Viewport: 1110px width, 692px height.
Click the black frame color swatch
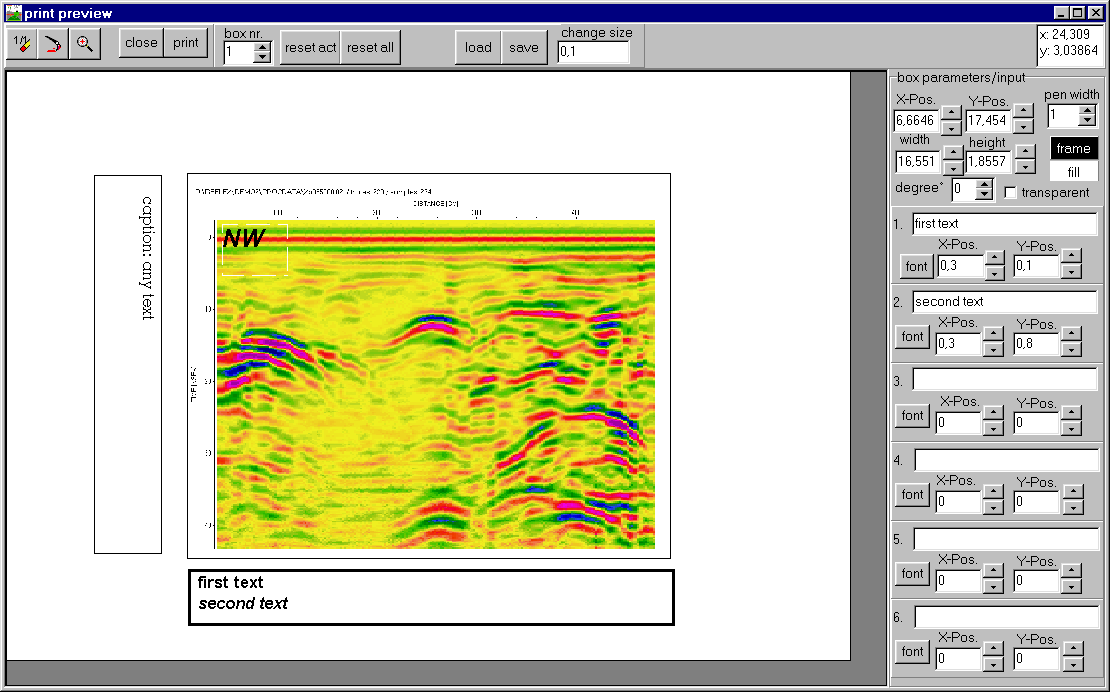pos(1073,148)
